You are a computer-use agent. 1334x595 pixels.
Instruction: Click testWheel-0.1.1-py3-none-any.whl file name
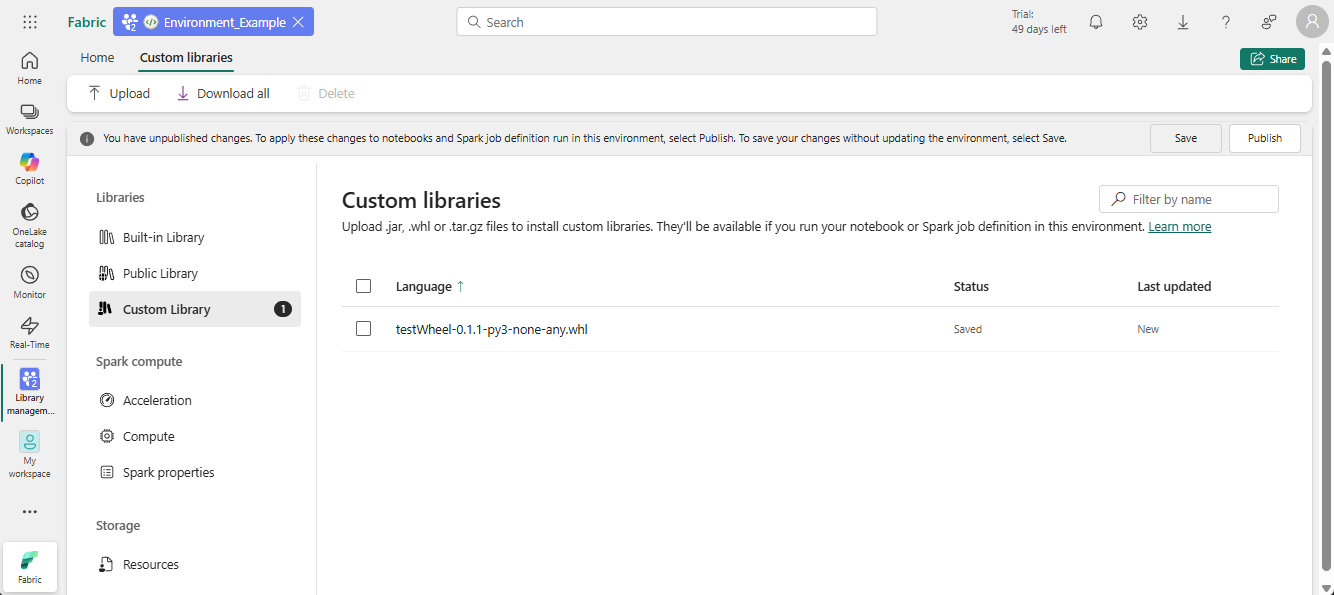tap(491, 329)
